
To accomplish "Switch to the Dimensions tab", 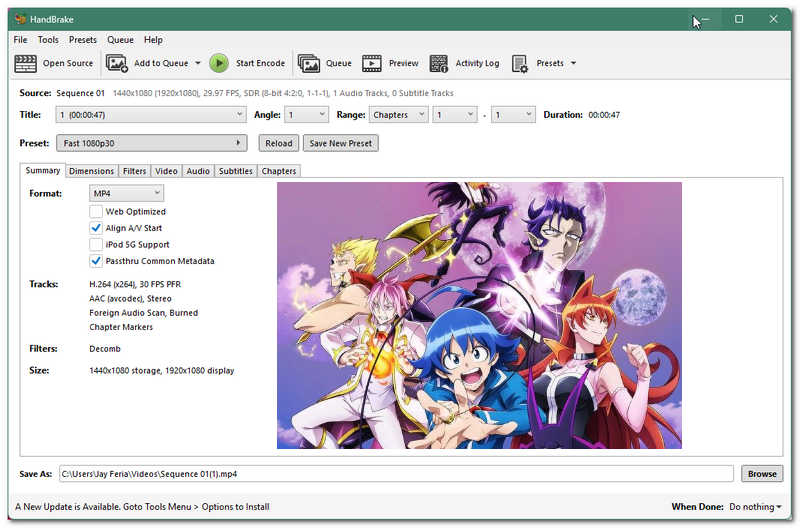I will (91, 171).
